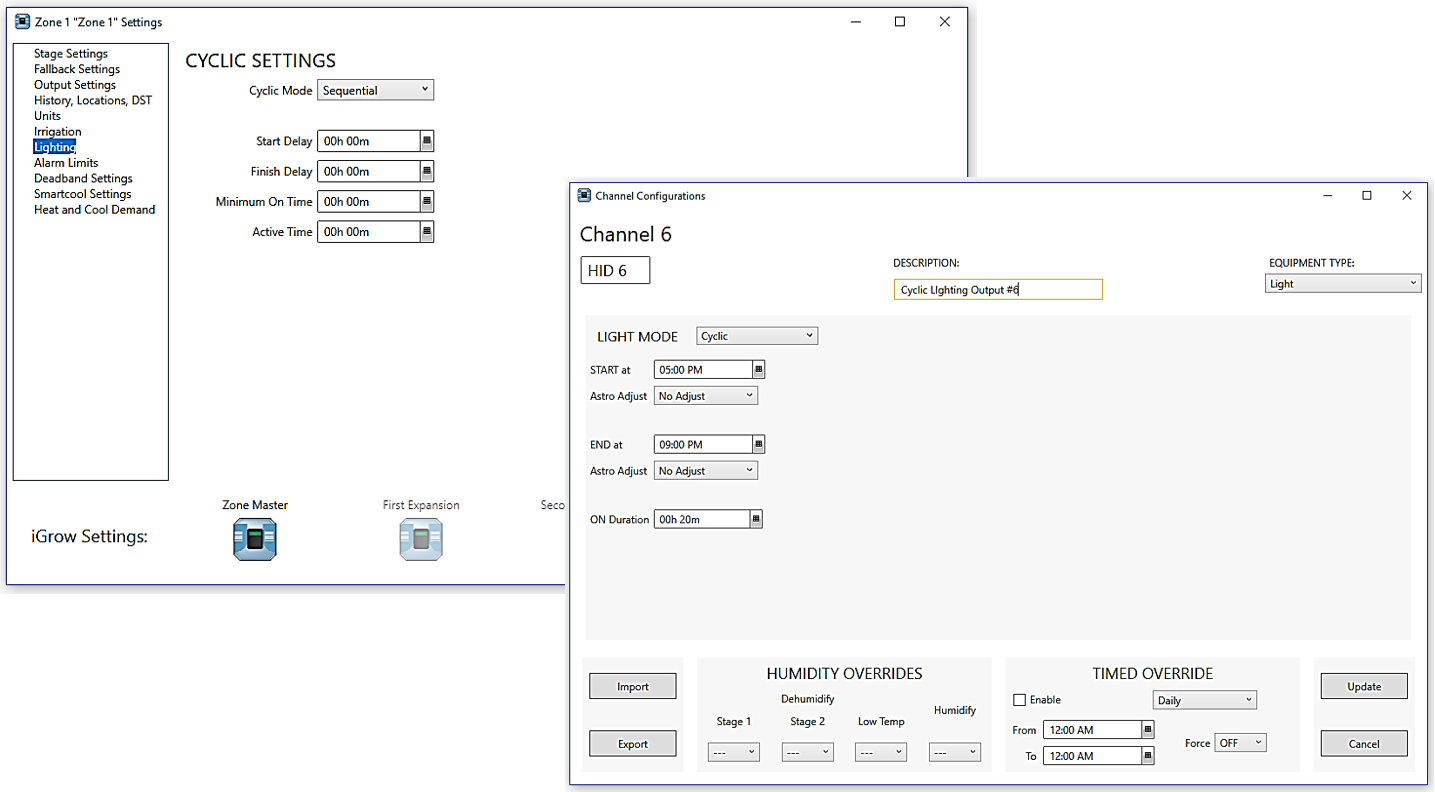1435x792 pixels.
Task: Open the END at time picker icon
Action: pos(758,444)
